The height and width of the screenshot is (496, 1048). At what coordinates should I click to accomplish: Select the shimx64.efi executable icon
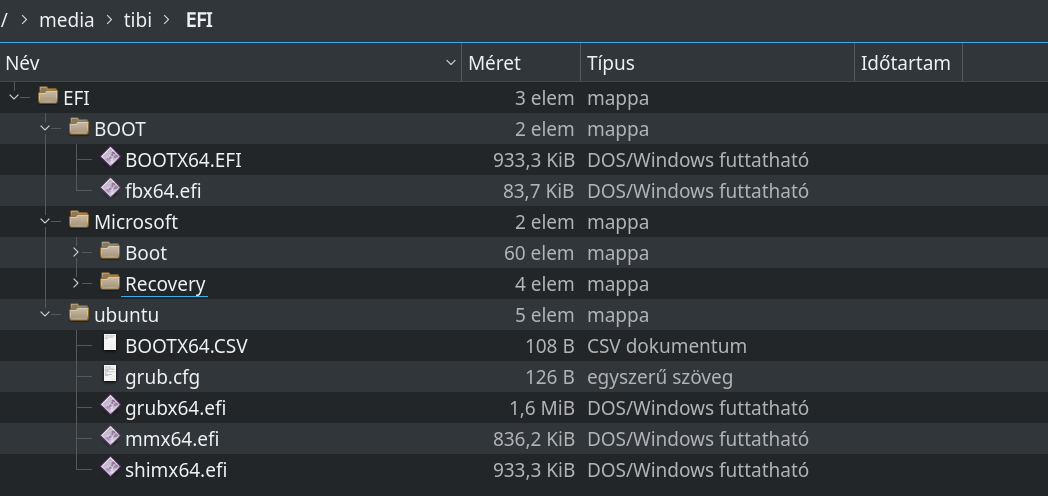[x=110, y=467]
